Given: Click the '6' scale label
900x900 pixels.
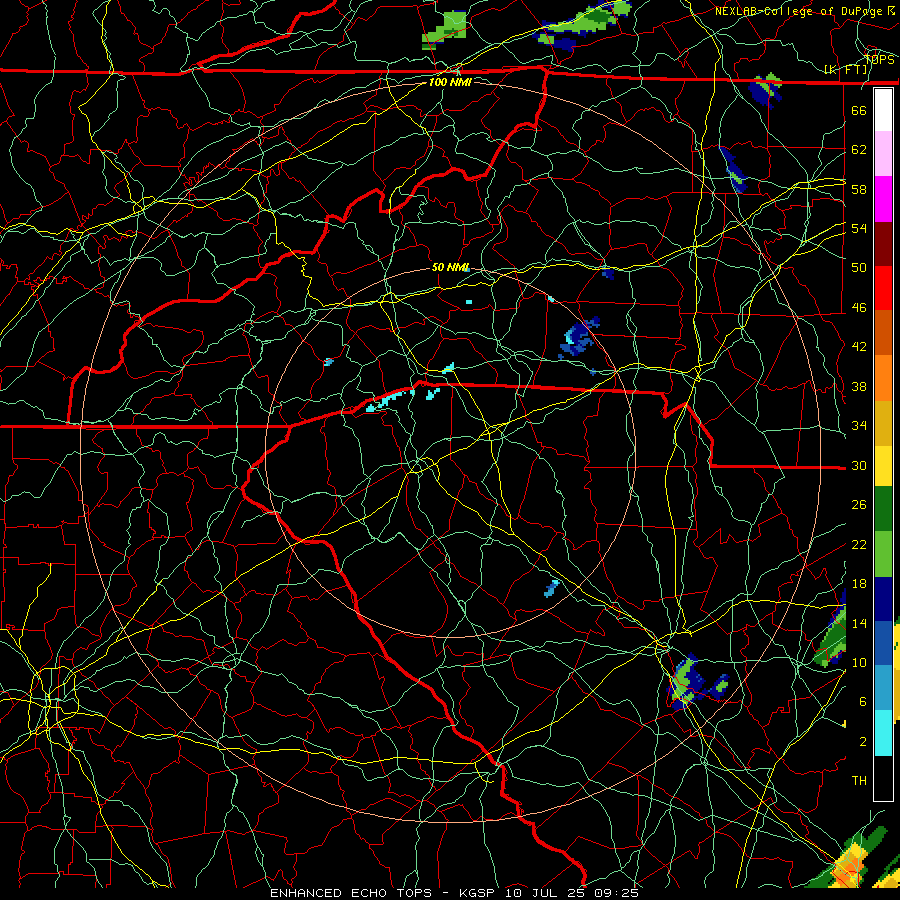Looking at the screenshot, I should click(862, 701).
